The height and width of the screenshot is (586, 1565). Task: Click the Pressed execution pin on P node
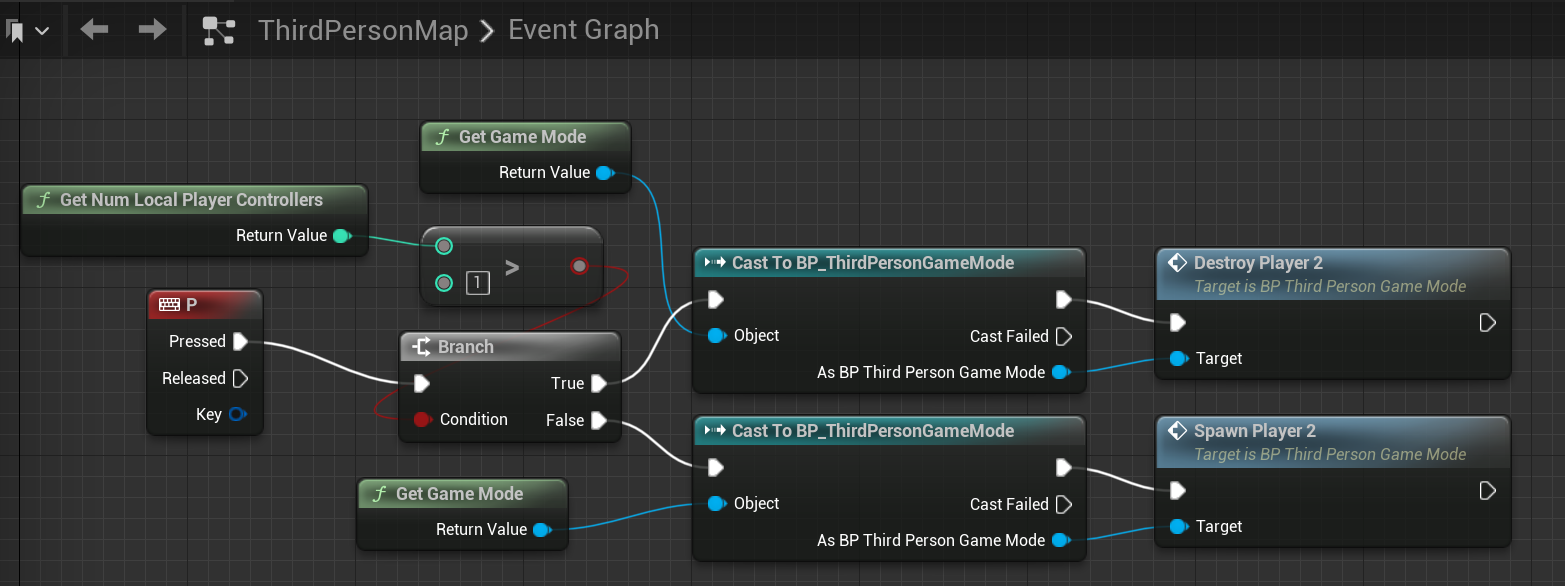pyautogui.click(x=240, y=342)
